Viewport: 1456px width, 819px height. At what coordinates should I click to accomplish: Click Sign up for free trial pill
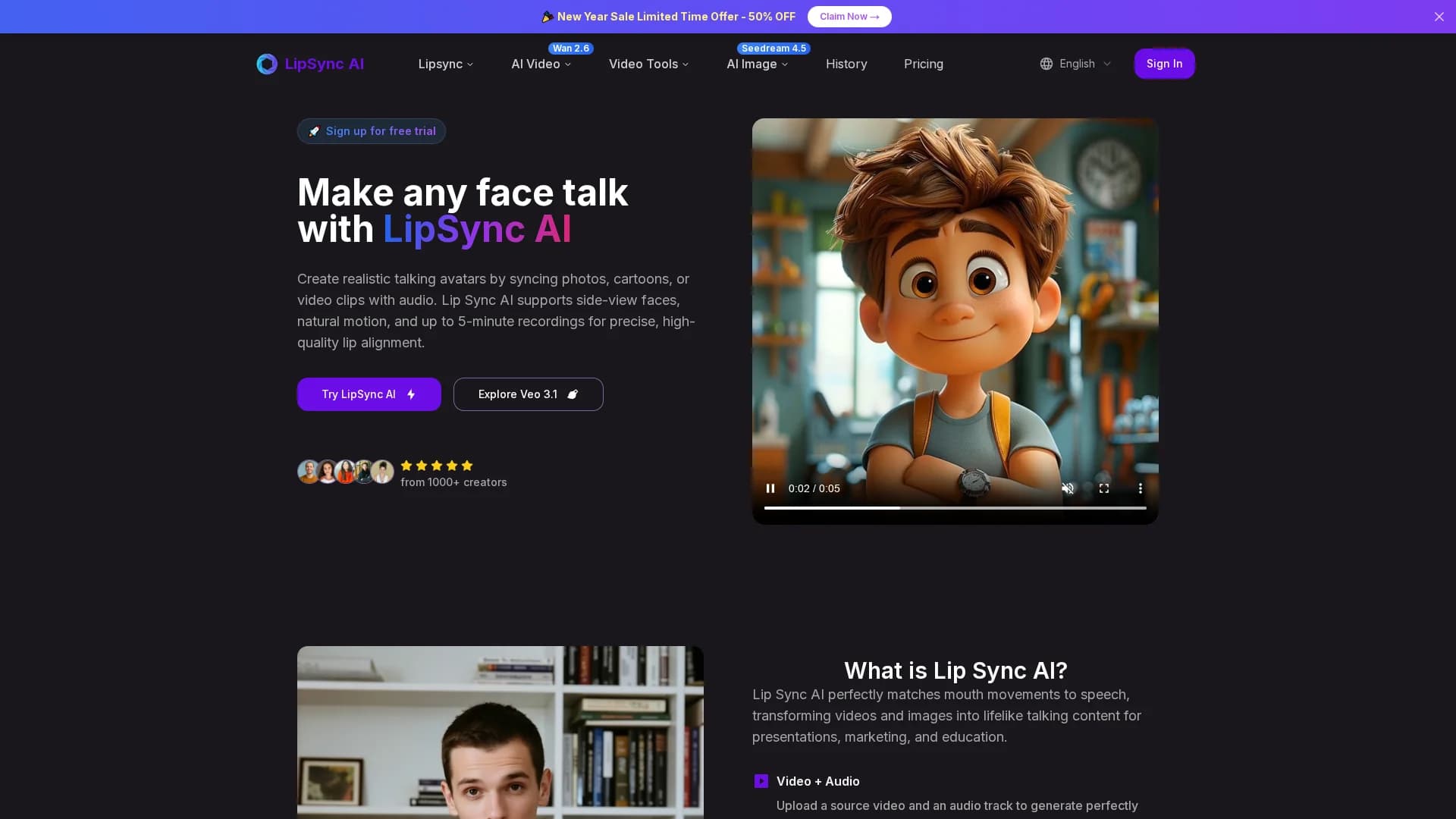(x=371, y=131)
